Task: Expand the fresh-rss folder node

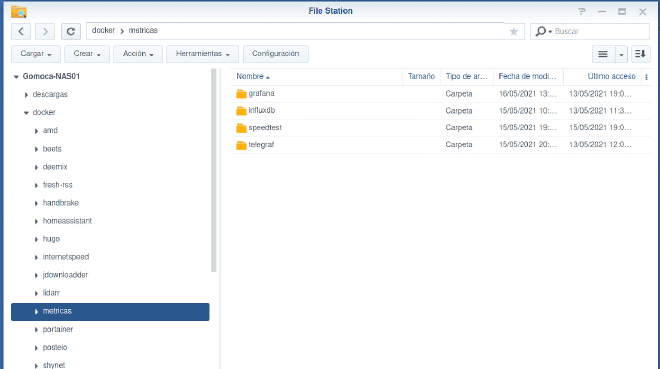Action: pos(36,185)
